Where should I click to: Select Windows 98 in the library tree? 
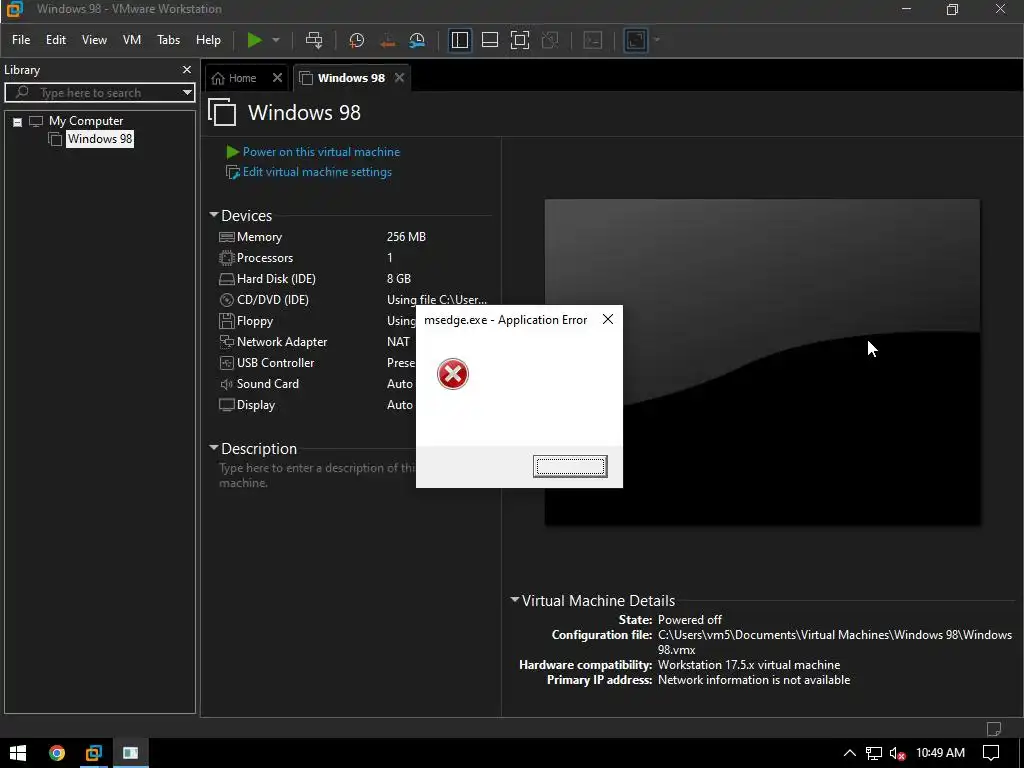pos(100,138)
